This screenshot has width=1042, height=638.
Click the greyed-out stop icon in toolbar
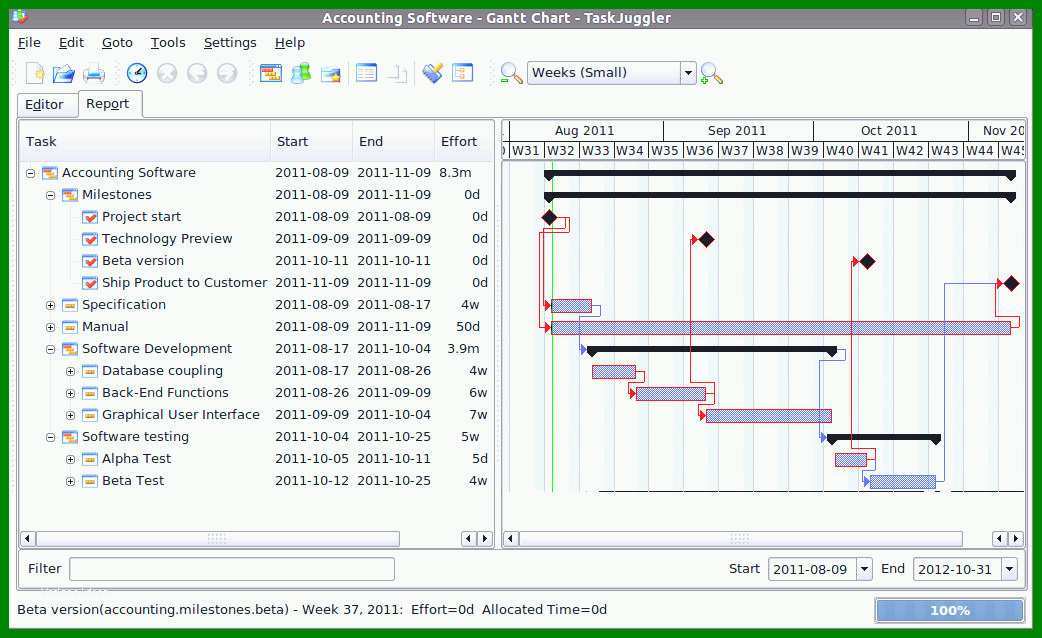click(x=167, y=73)
